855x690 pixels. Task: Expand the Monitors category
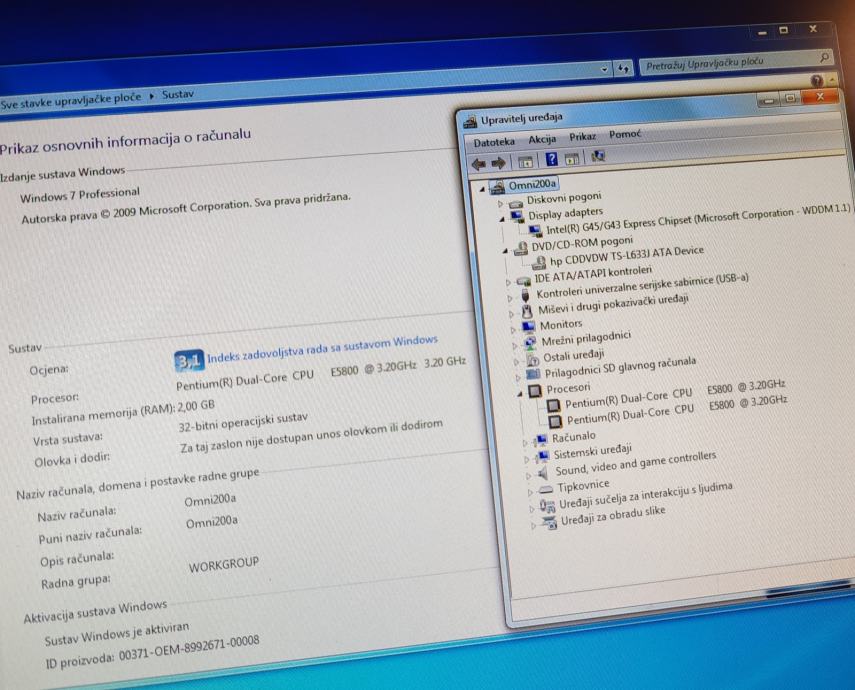[513, 330]
